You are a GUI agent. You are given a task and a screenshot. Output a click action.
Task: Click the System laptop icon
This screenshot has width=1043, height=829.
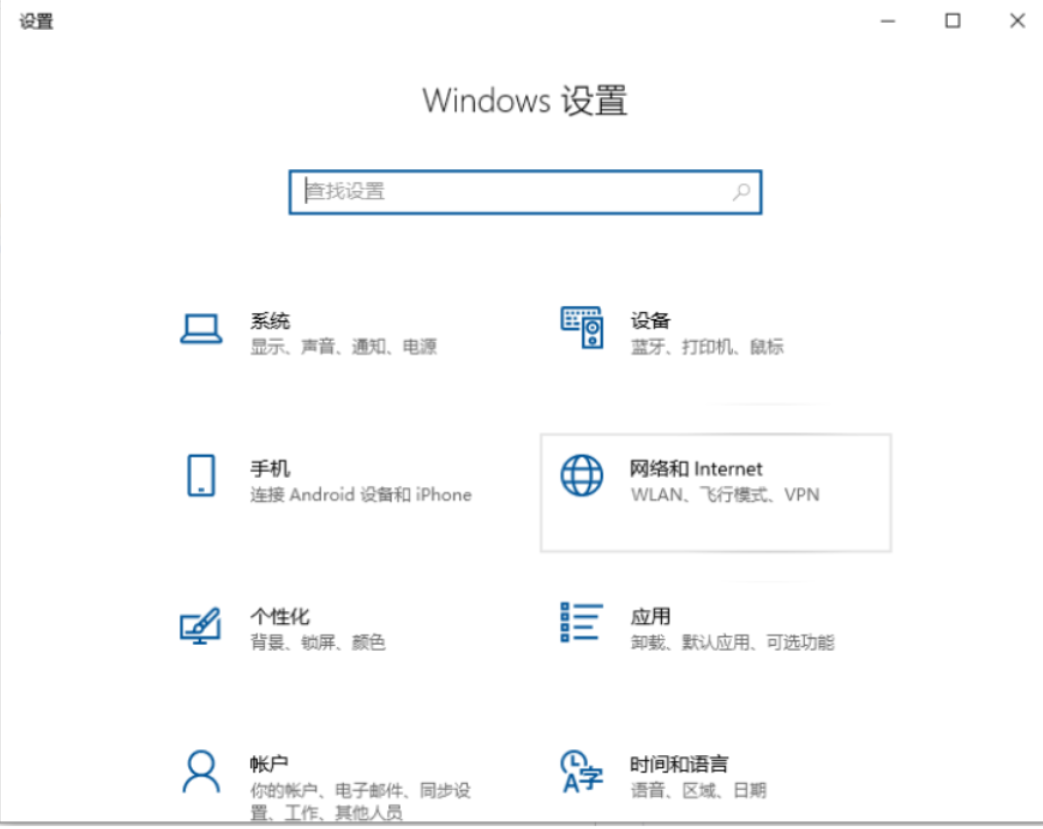tap(201, 328)
